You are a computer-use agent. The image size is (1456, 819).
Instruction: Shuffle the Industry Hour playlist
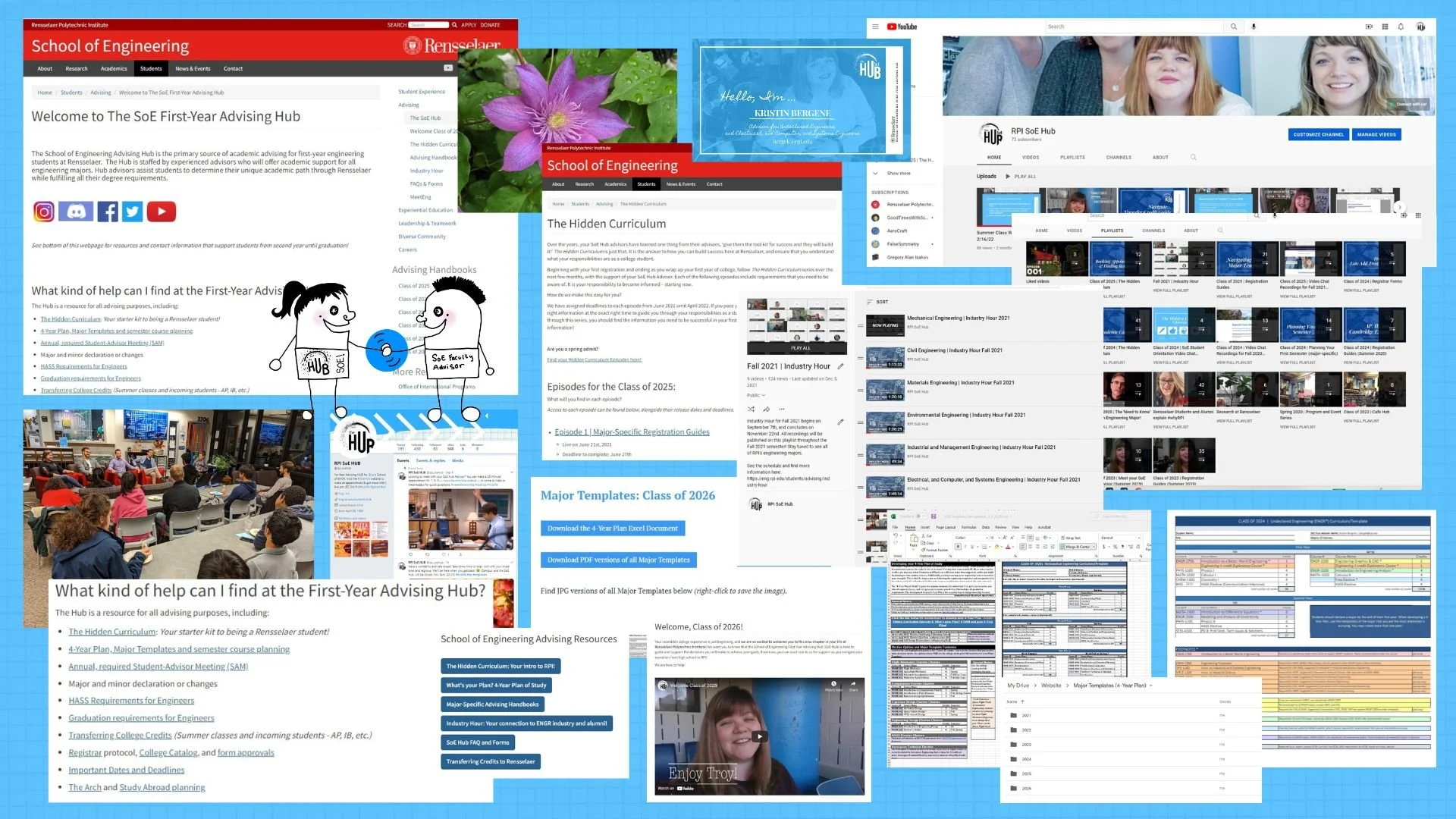pos(751,409)
